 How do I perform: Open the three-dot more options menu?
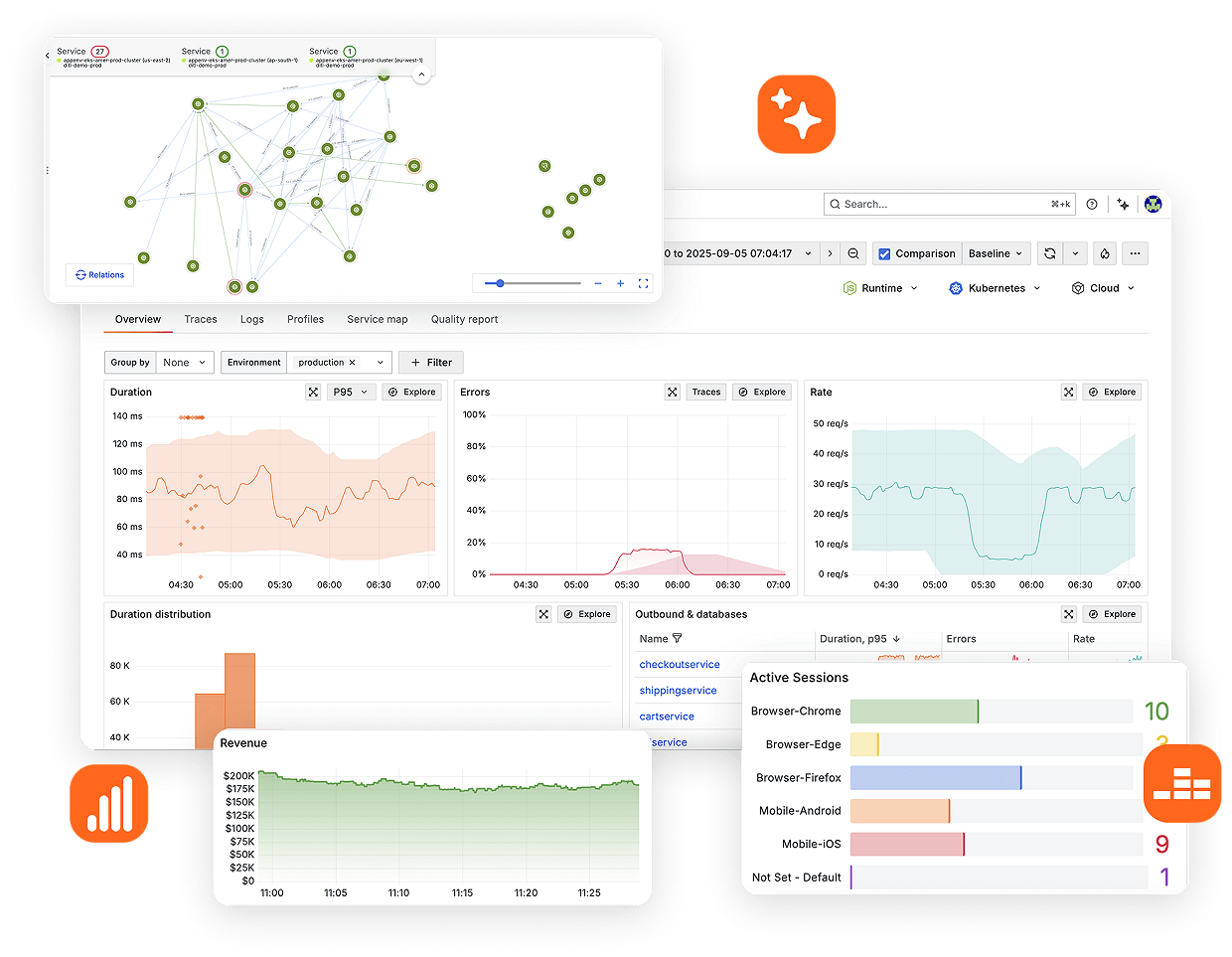(1135, 253)
